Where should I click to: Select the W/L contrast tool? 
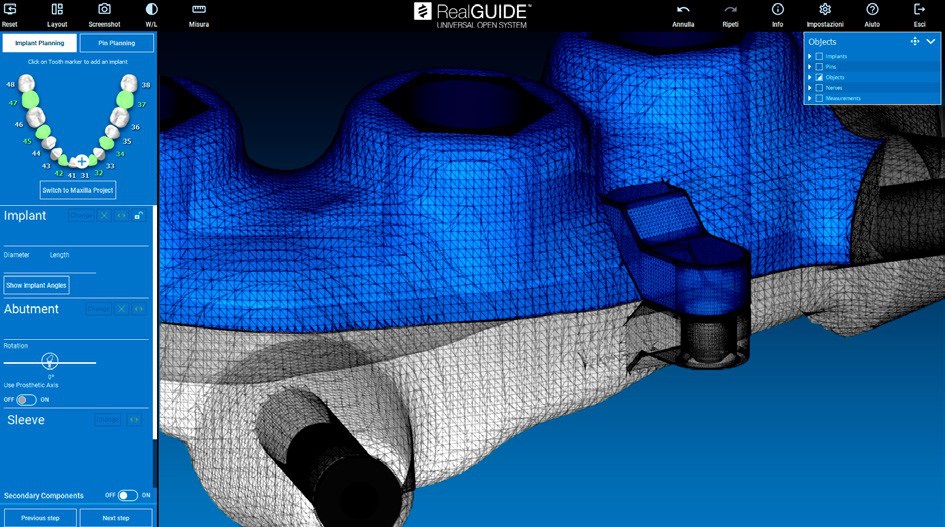click(x=151, y=10)
